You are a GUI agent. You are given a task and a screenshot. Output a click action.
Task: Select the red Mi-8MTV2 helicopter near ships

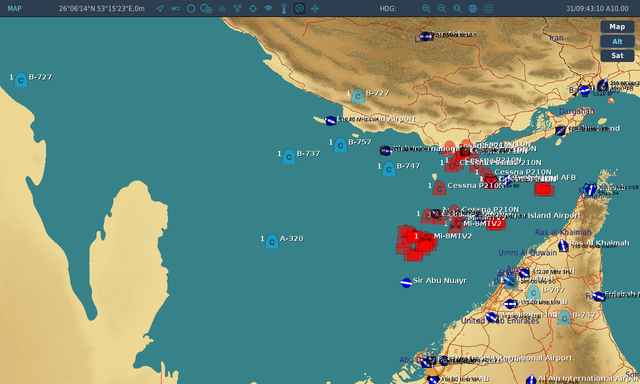pos(426,238)
